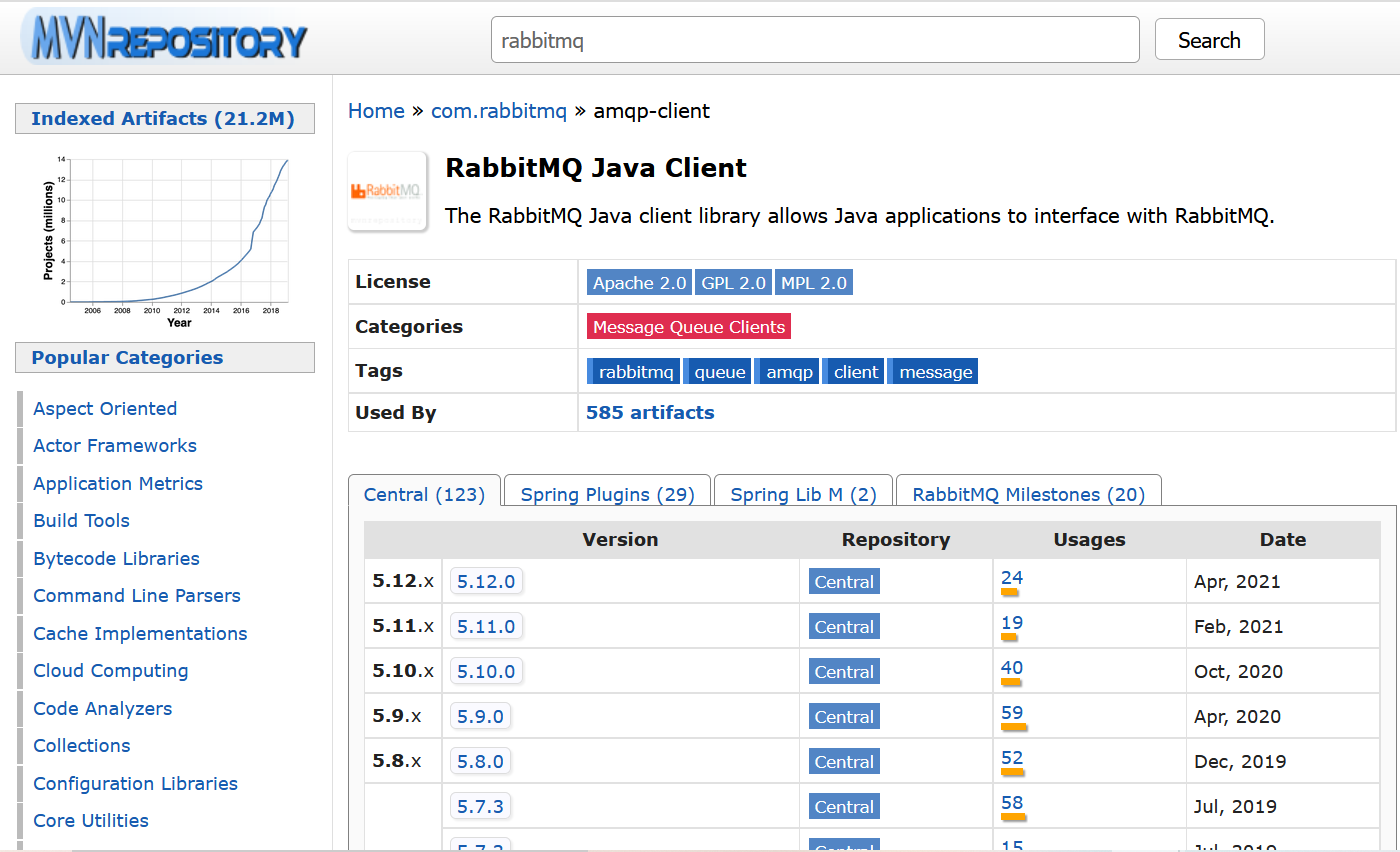Viewport: 1400px width, 852px height.
Task: Open version 5.8.0
Action: pos(480,762)
